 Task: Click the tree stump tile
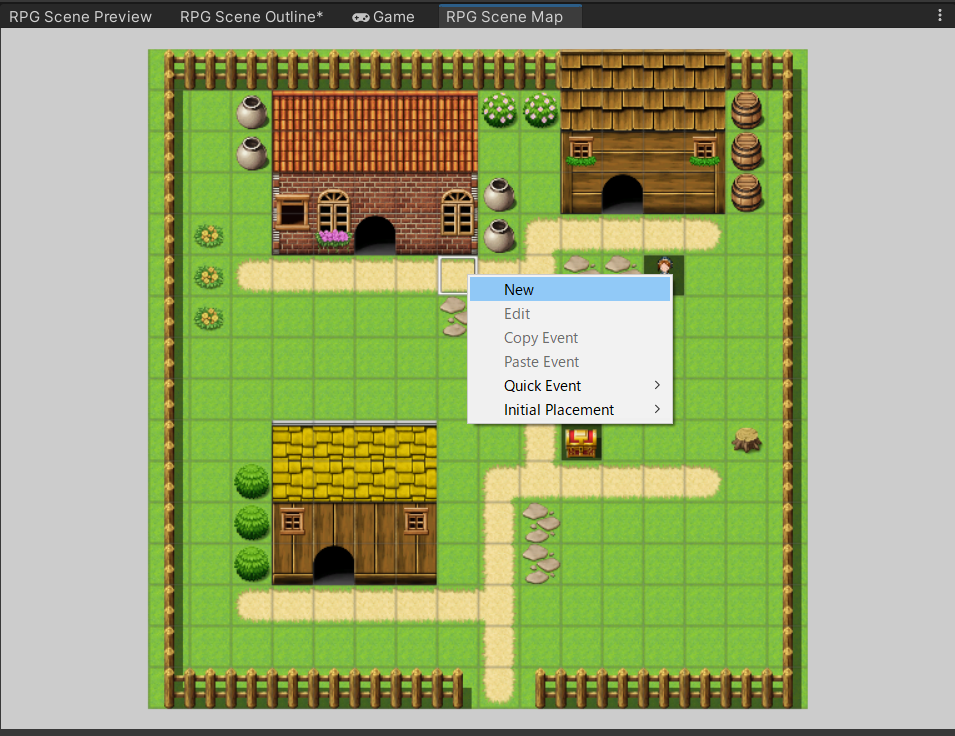pyautogui.click(x=747, y=439)
